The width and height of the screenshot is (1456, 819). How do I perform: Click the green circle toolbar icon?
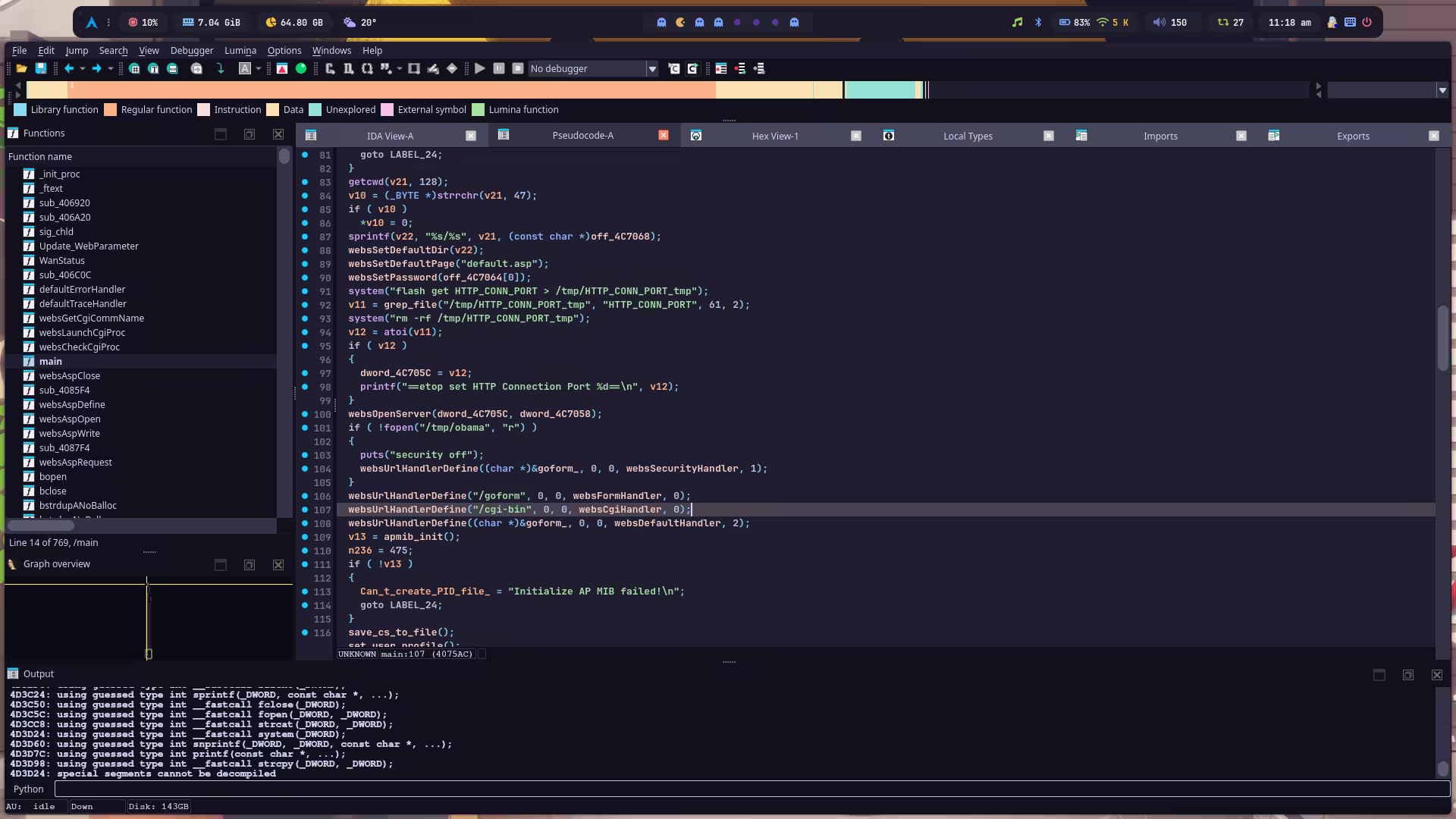click(301, 69)
